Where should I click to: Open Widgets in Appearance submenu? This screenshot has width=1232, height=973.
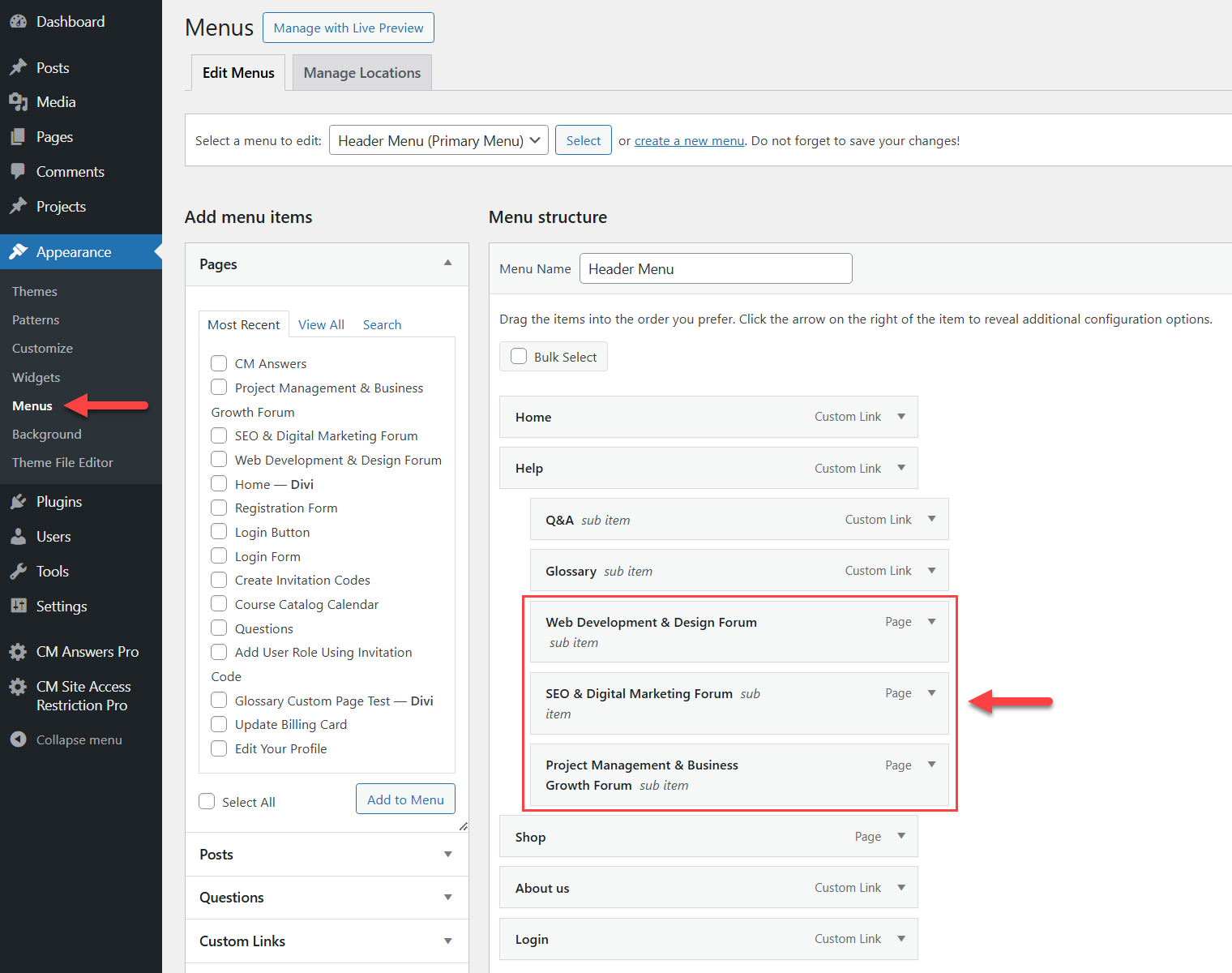click(x=36, y=377)
